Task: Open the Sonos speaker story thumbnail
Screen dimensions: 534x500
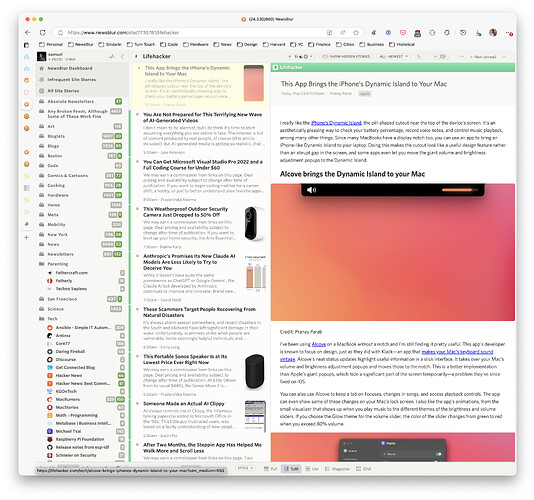Action: coord(255,372)
